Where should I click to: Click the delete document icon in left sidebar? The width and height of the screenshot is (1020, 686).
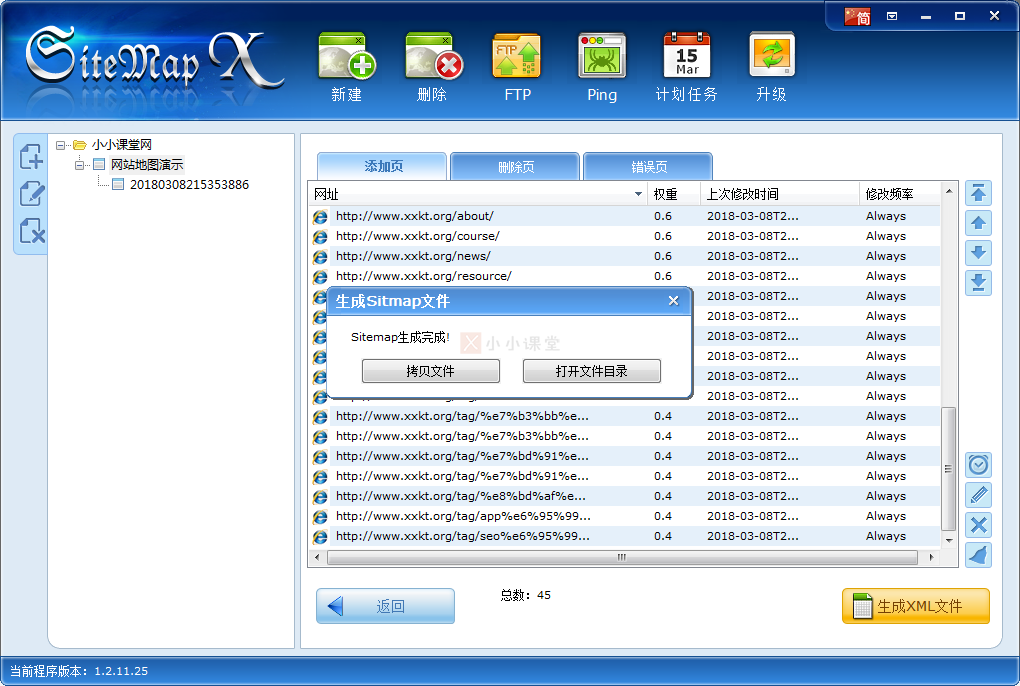click(31, 231)
